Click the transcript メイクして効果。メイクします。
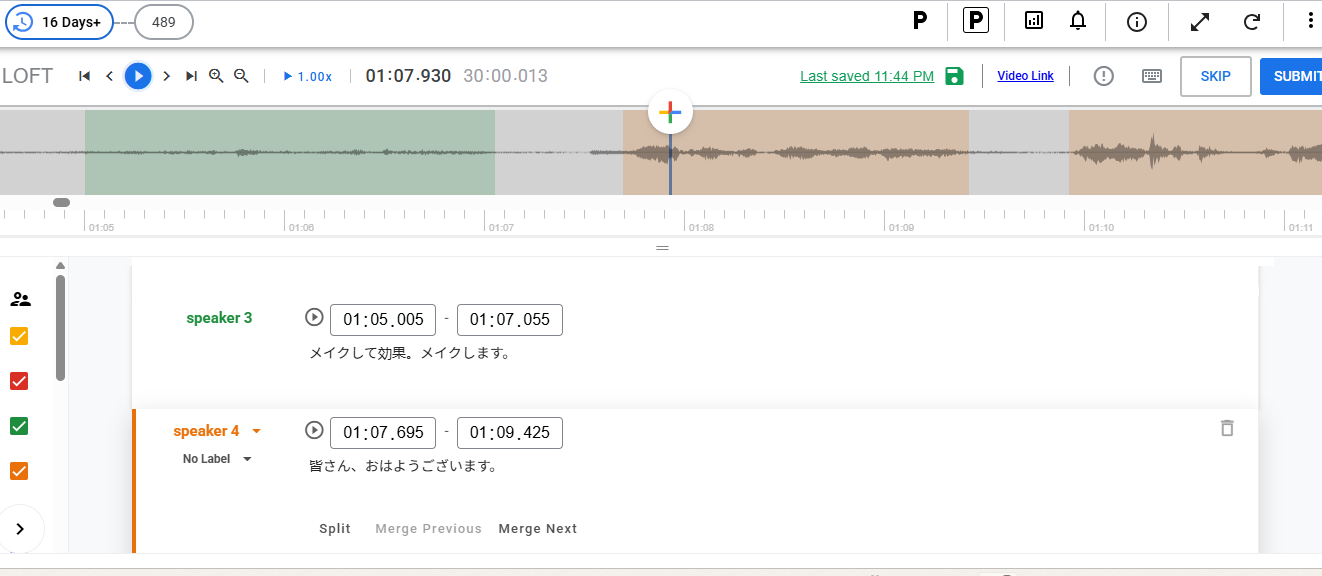The height and width of the screenshot is (576, 1322). 410,353
